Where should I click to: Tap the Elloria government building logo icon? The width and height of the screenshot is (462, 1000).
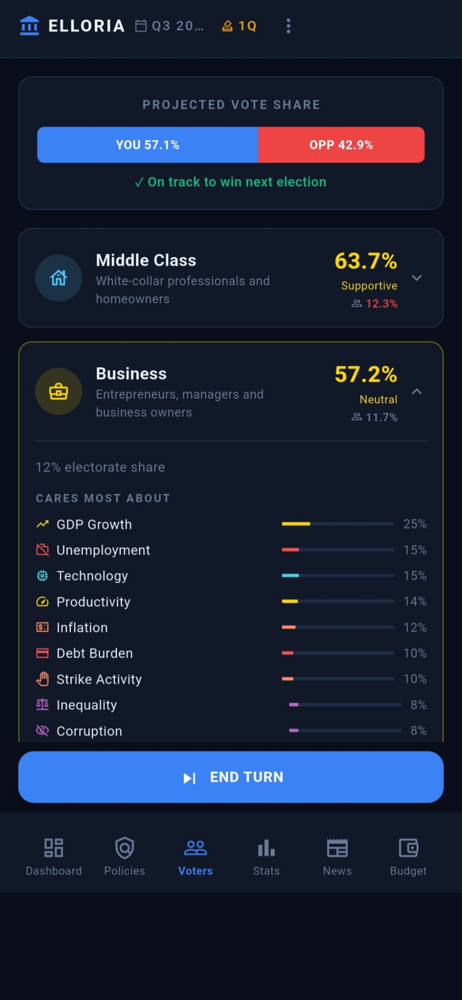29,26
